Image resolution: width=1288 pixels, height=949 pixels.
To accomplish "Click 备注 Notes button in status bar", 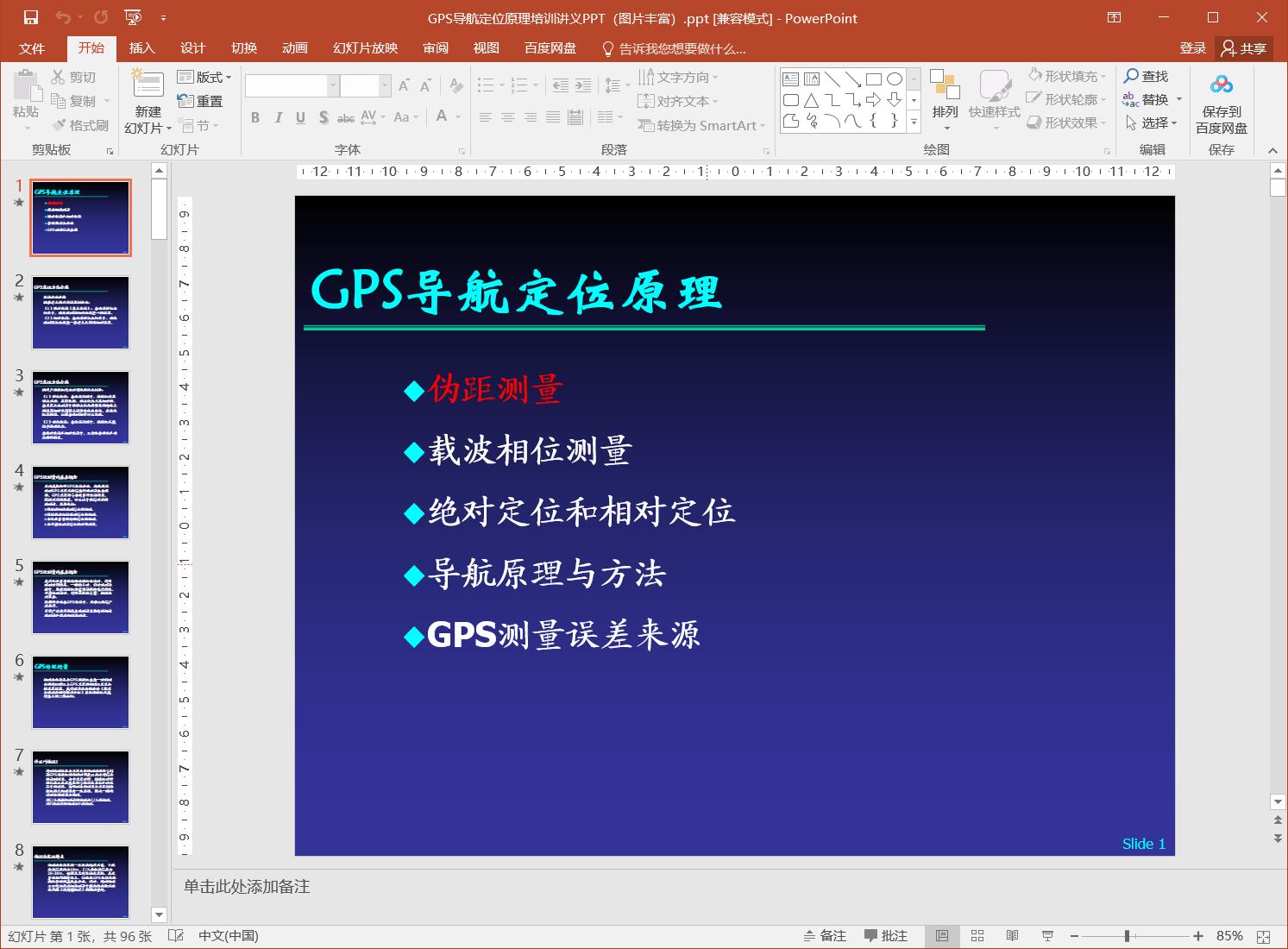I will [825, 936].
